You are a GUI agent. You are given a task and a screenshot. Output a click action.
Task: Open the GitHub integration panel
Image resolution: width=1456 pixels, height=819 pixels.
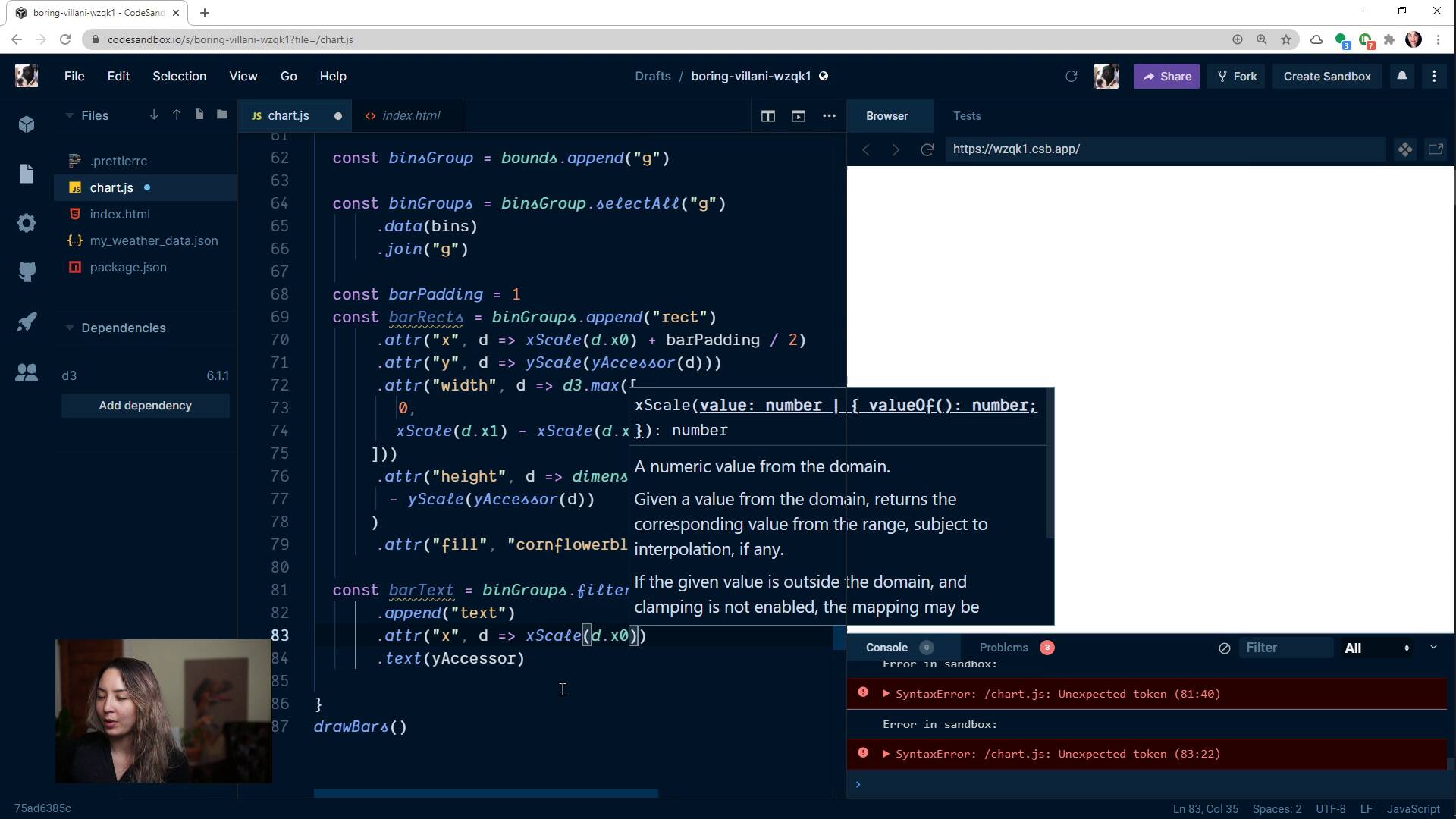(27, 271)
